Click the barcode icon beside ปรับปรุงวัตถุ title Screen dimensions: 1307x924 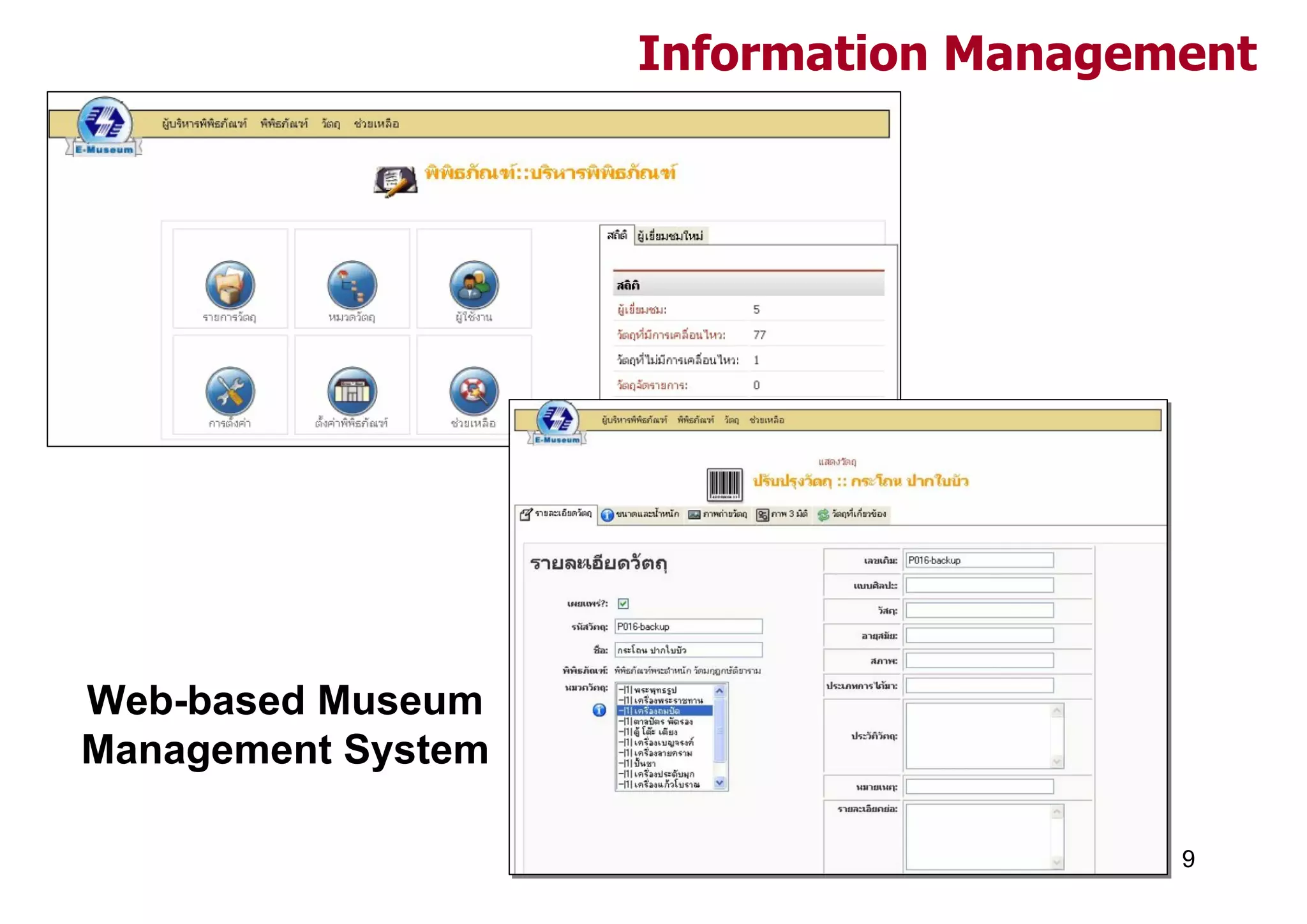724,484
